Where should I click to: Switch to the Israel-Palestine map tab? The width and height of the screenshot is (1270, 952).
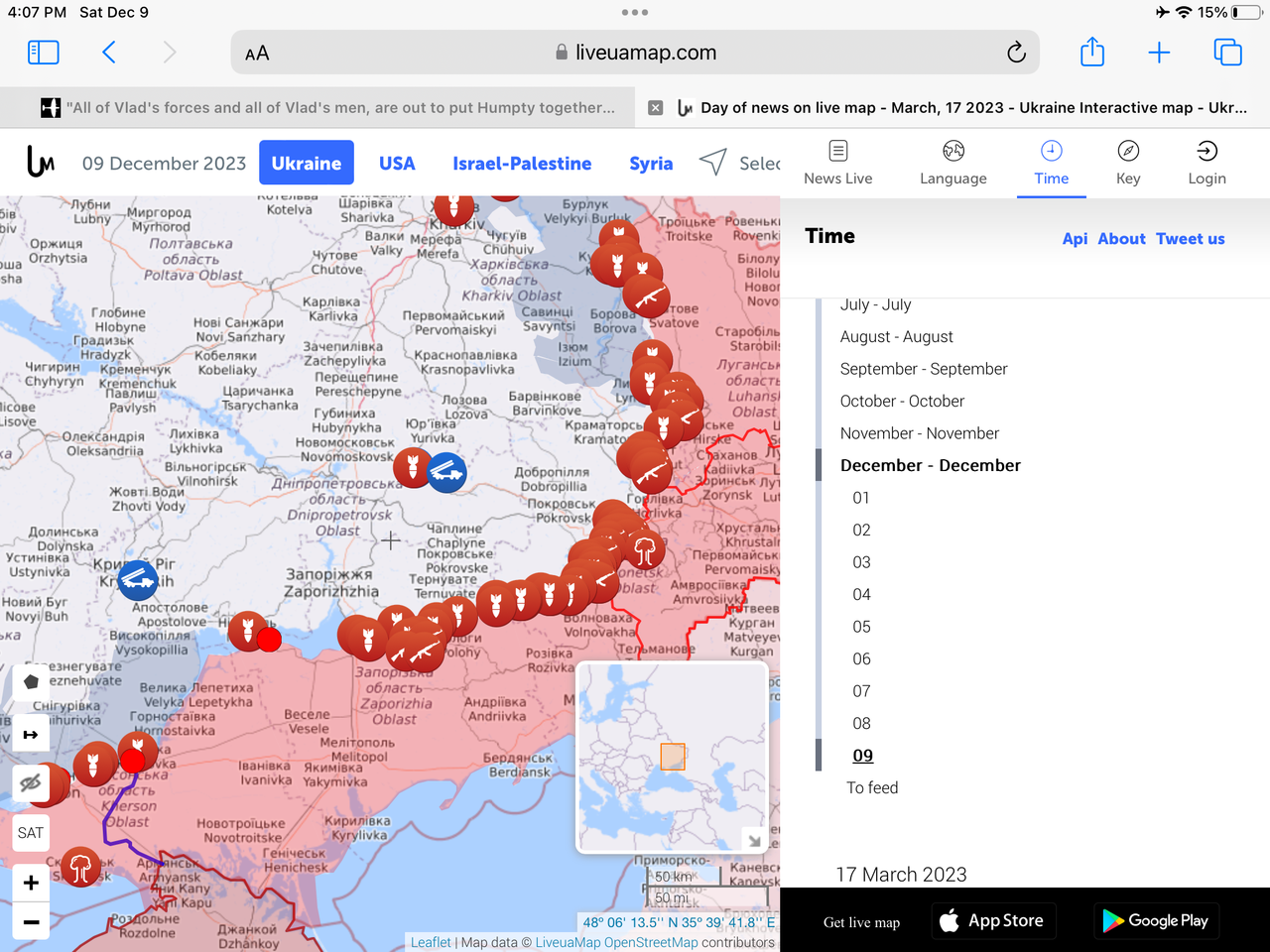[522, 164]
